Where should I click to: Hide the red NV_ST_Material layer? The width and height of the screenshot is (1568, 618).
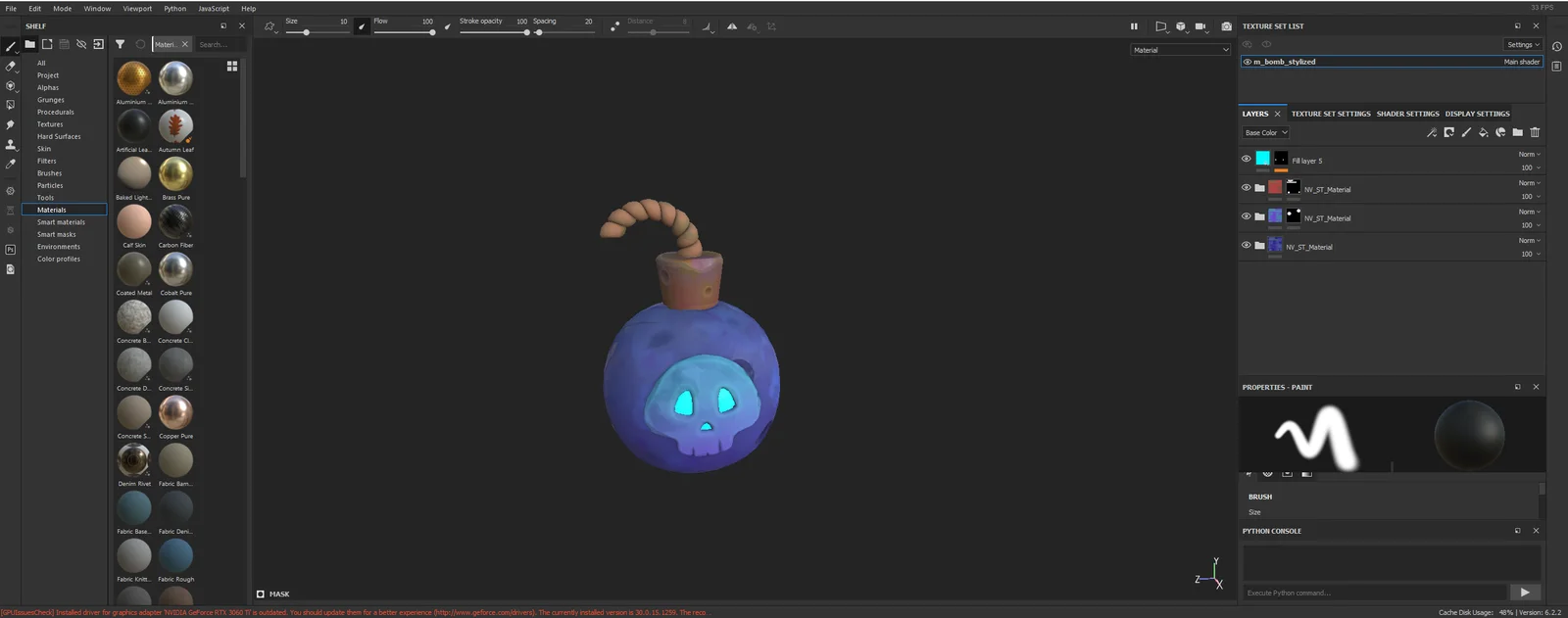(1247, 187)
